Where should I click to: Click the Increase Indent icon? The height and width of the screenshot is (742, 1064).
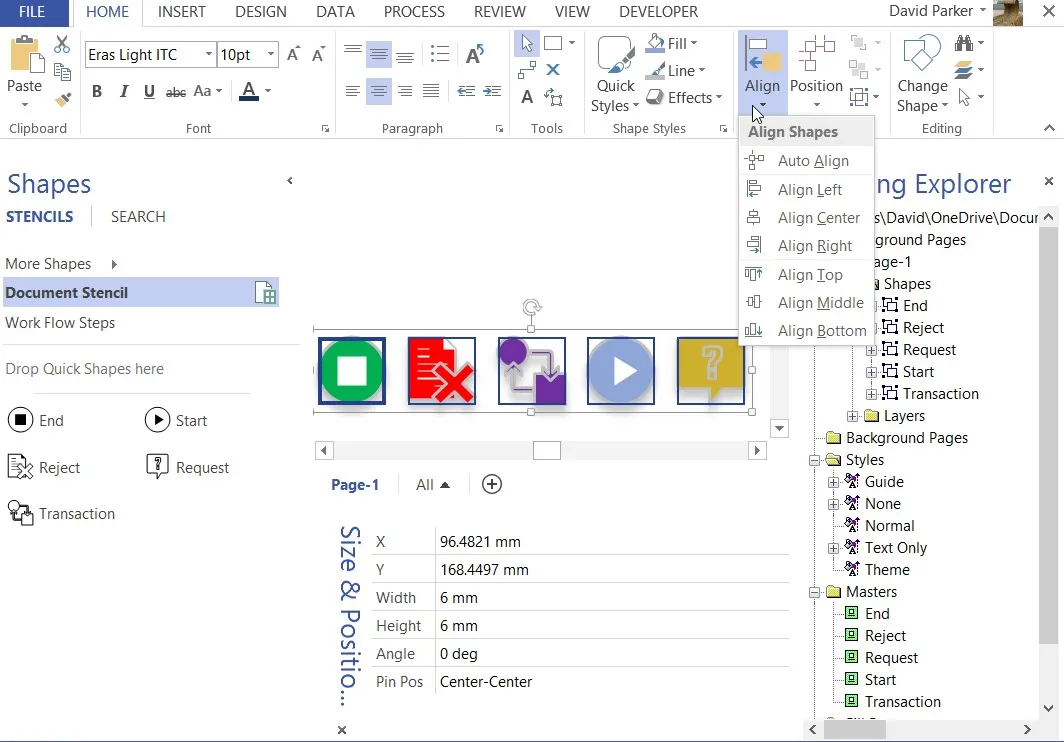[x=492, y=91]
